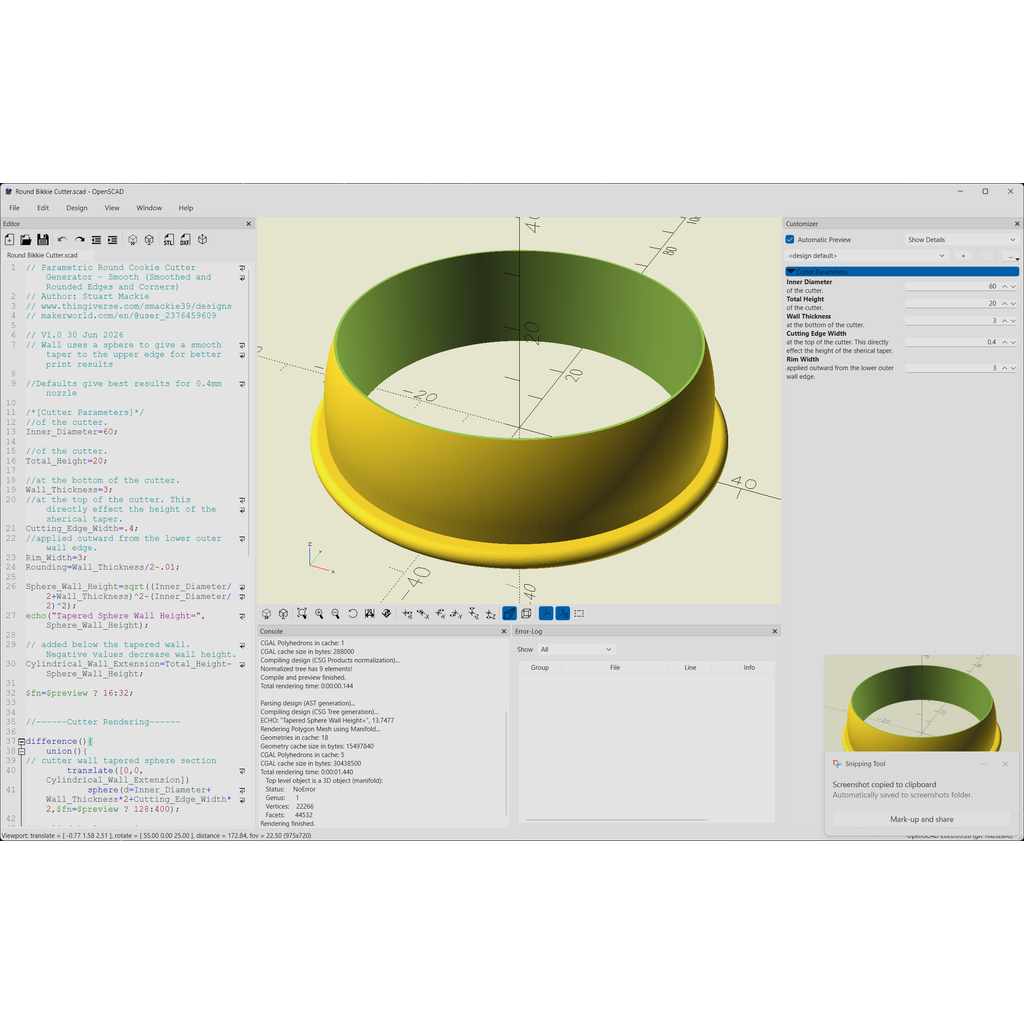
Task: Click the plus button to add preset
Action: pos(963,256)
